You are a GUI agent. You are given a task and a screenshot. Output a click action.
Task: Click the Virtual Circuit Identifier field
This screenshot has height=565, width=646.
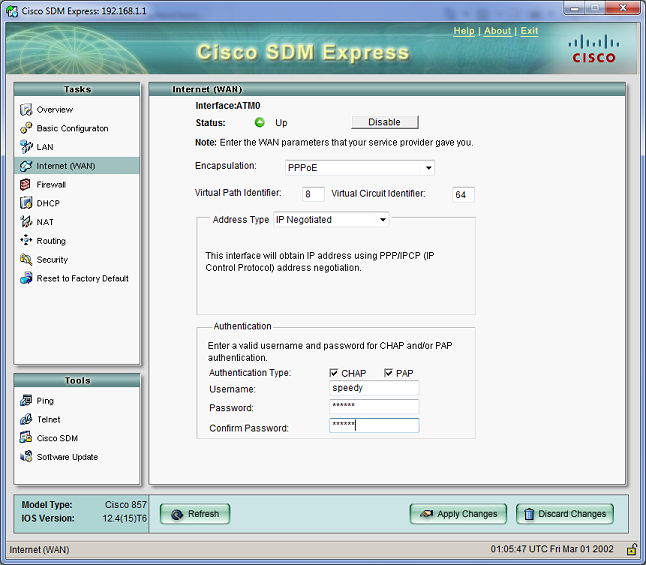[463, 195]
